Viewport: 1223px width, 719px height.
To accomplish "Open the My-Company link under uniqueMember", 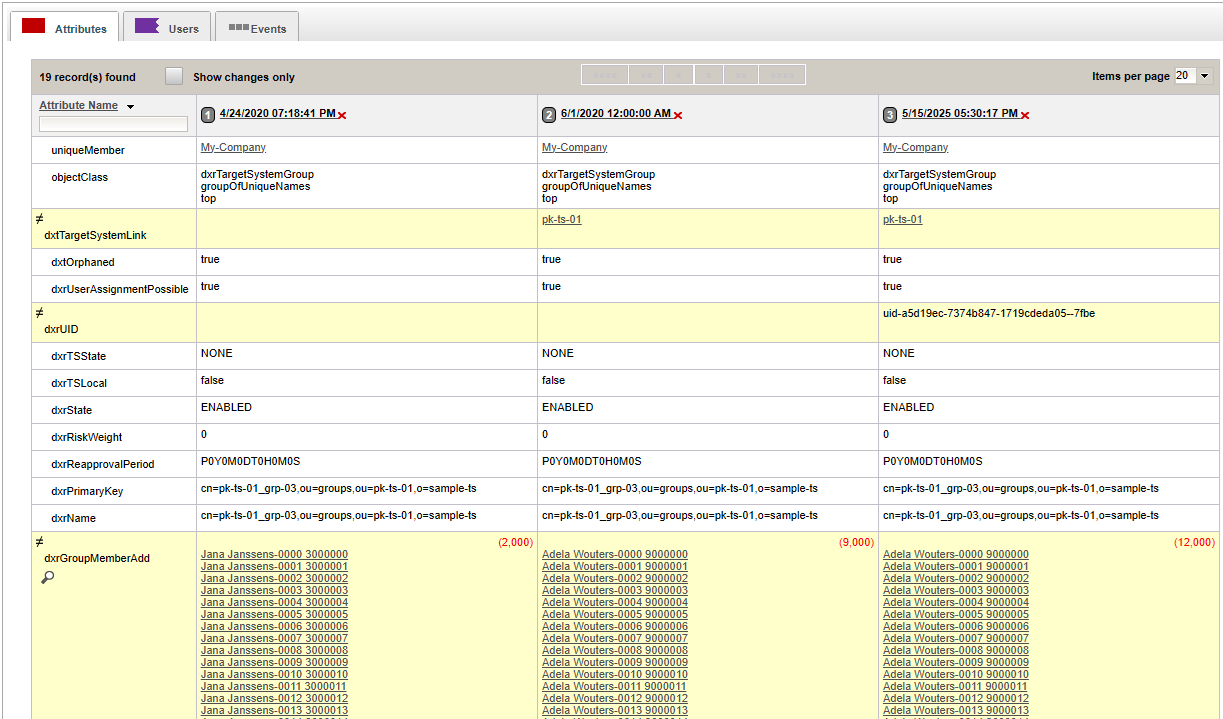I will 232,147.
